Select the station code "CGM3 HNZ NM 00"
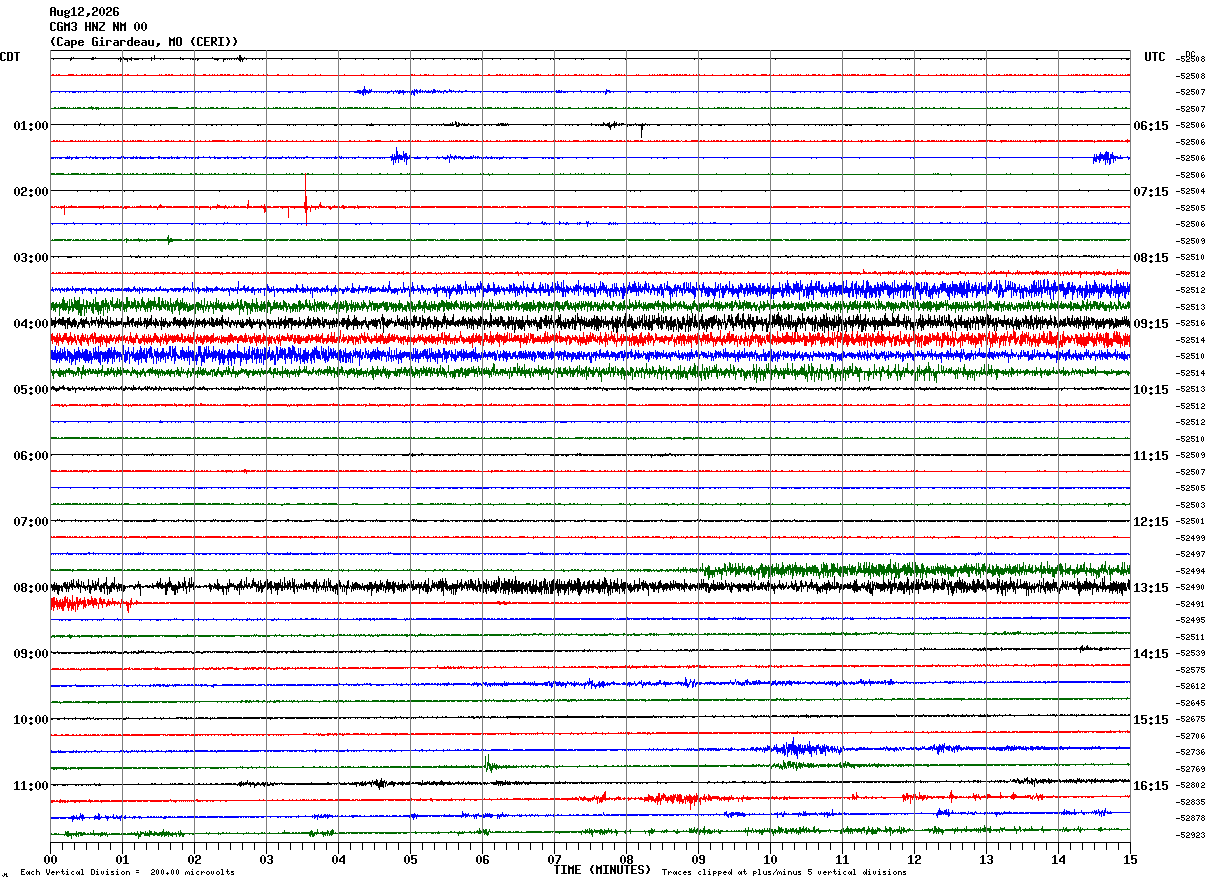This screenshot has height=886, width=1210. pos(98,27)
